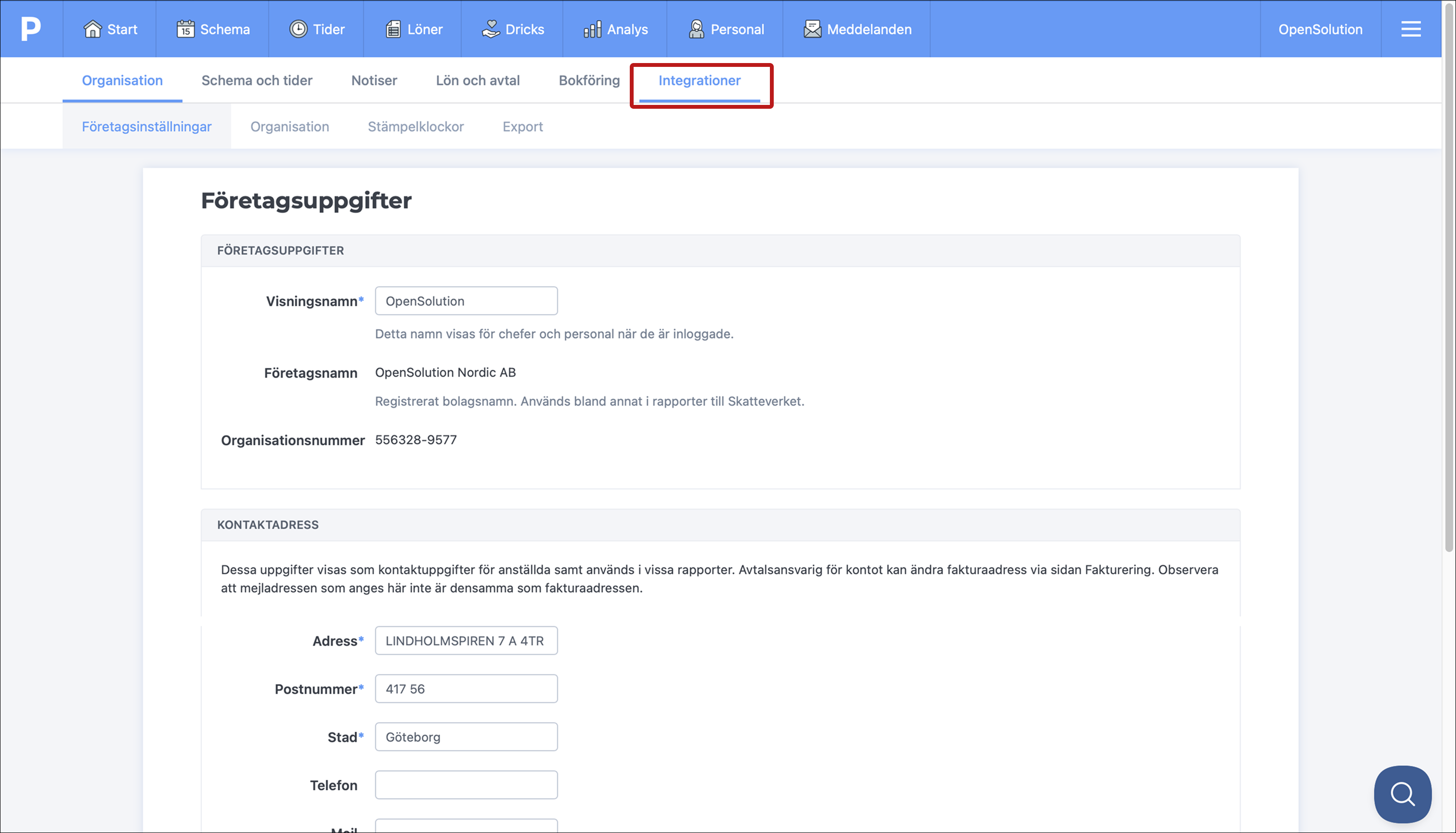1456x833 pixels.
Task: Click the Personal person icon
Action: click(x=696, y=29)
